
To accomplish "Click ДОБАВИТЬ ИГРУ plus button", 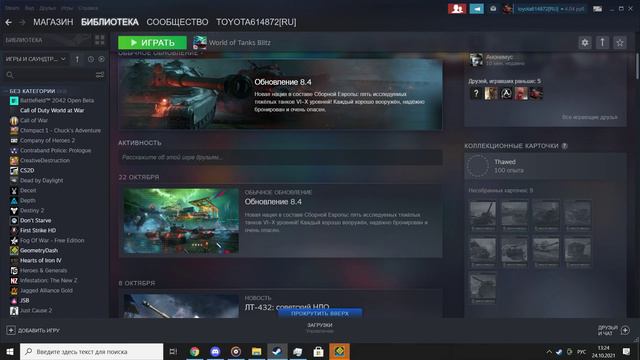I will tap(11, 330).
